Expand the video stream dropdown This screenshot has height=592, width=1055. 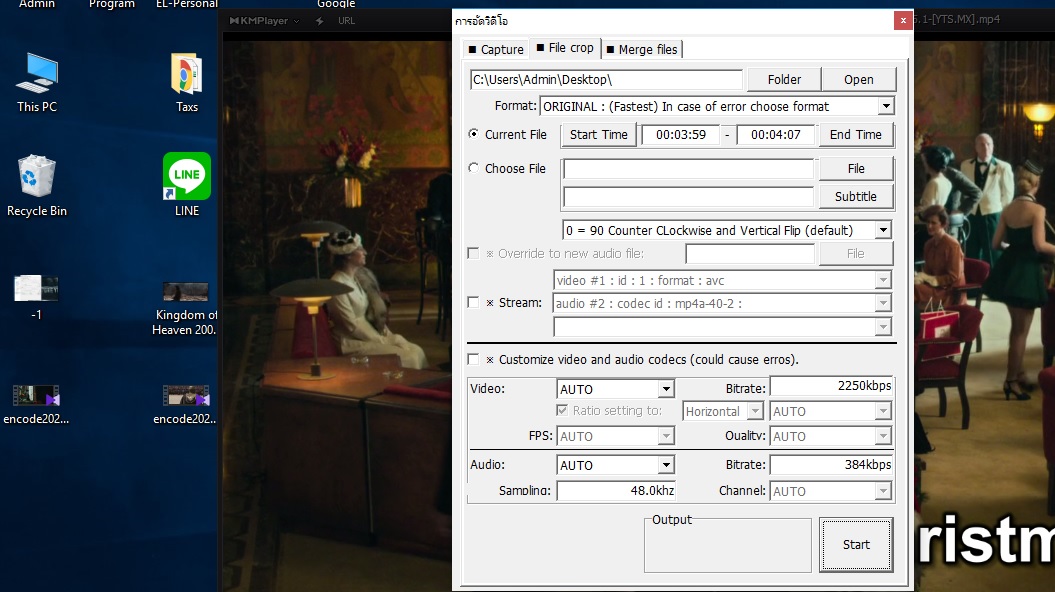tap(883, 280)
